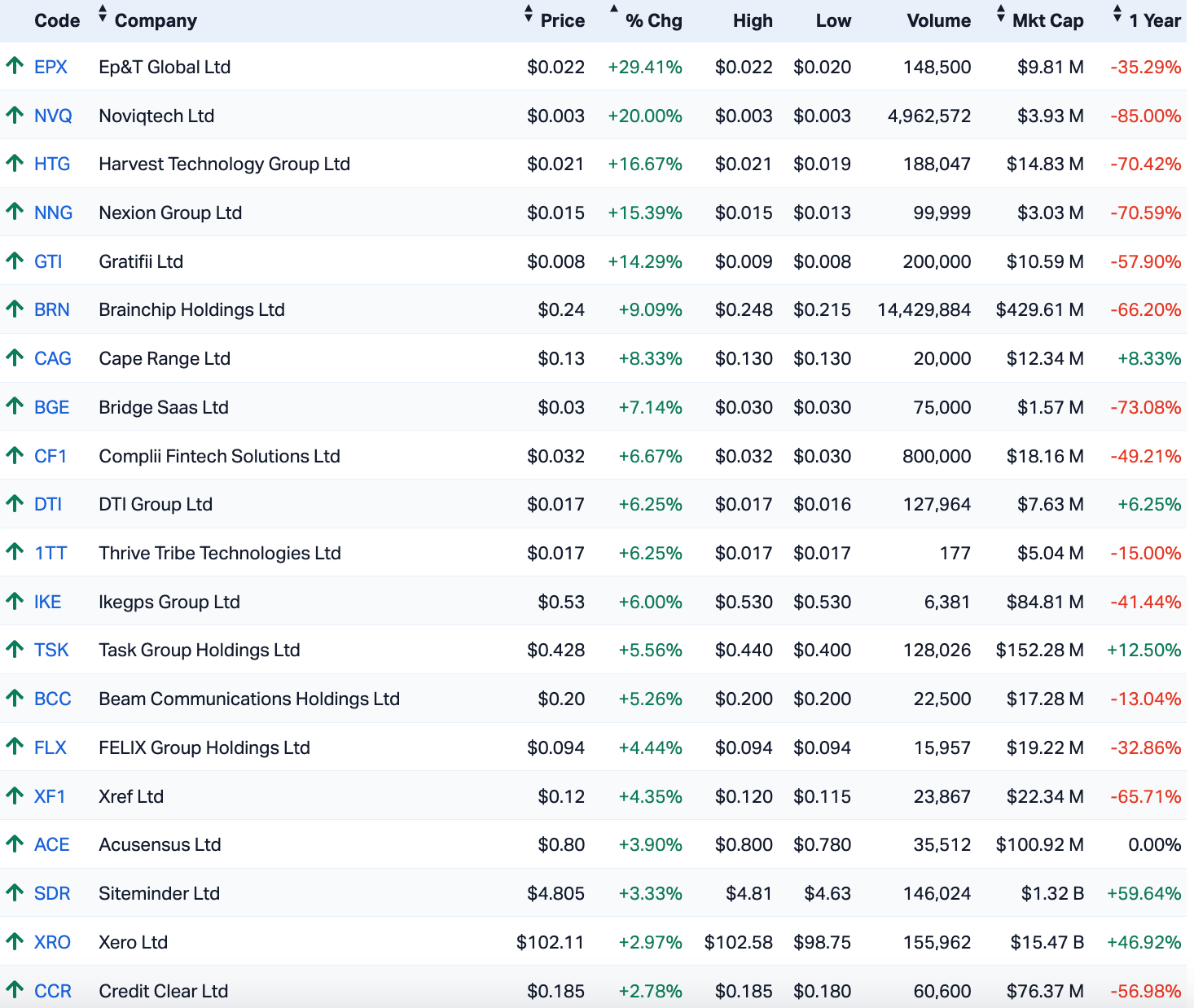Click the up arrow icon beside SDR
1194x1008 pixels.
point(15,892)
